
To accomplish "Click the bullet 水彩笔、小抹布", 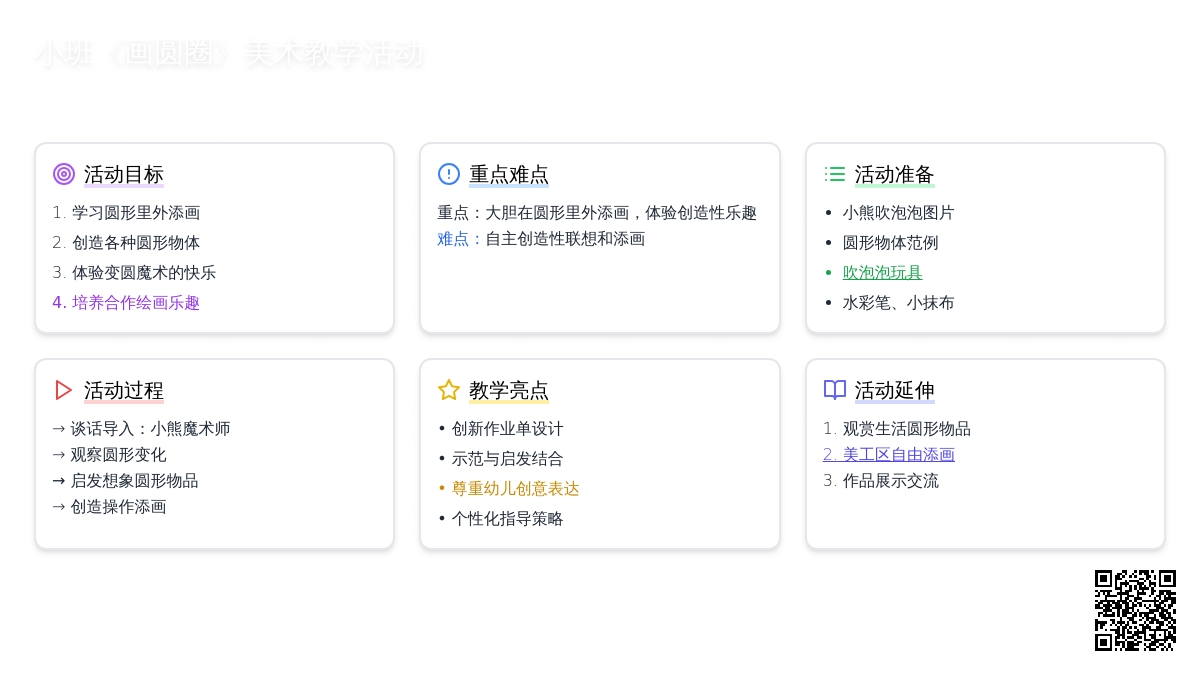I will click(x=899, y=302).
